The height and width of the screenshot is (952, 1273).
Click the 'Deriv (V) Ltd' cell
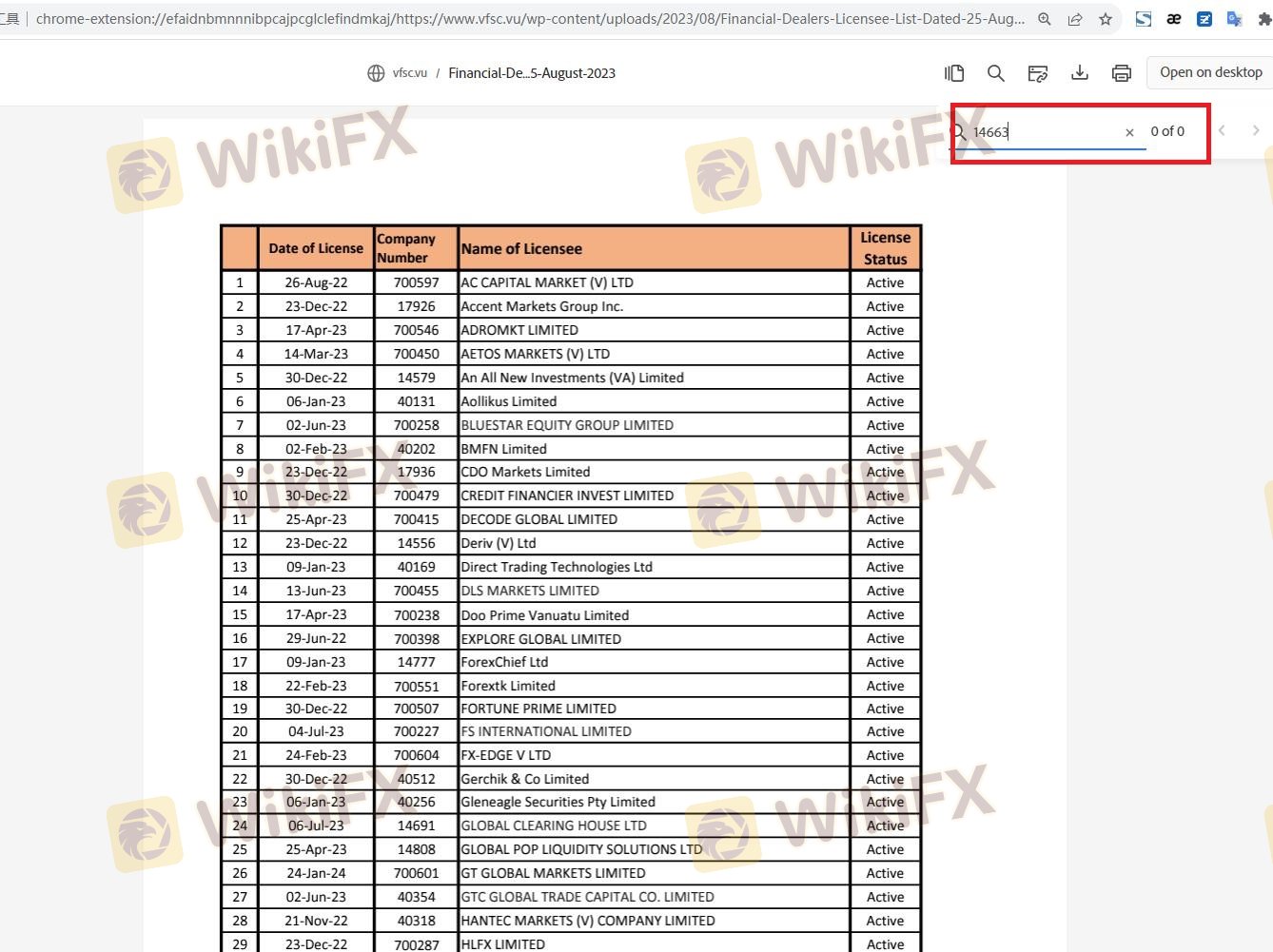point(654,543)
